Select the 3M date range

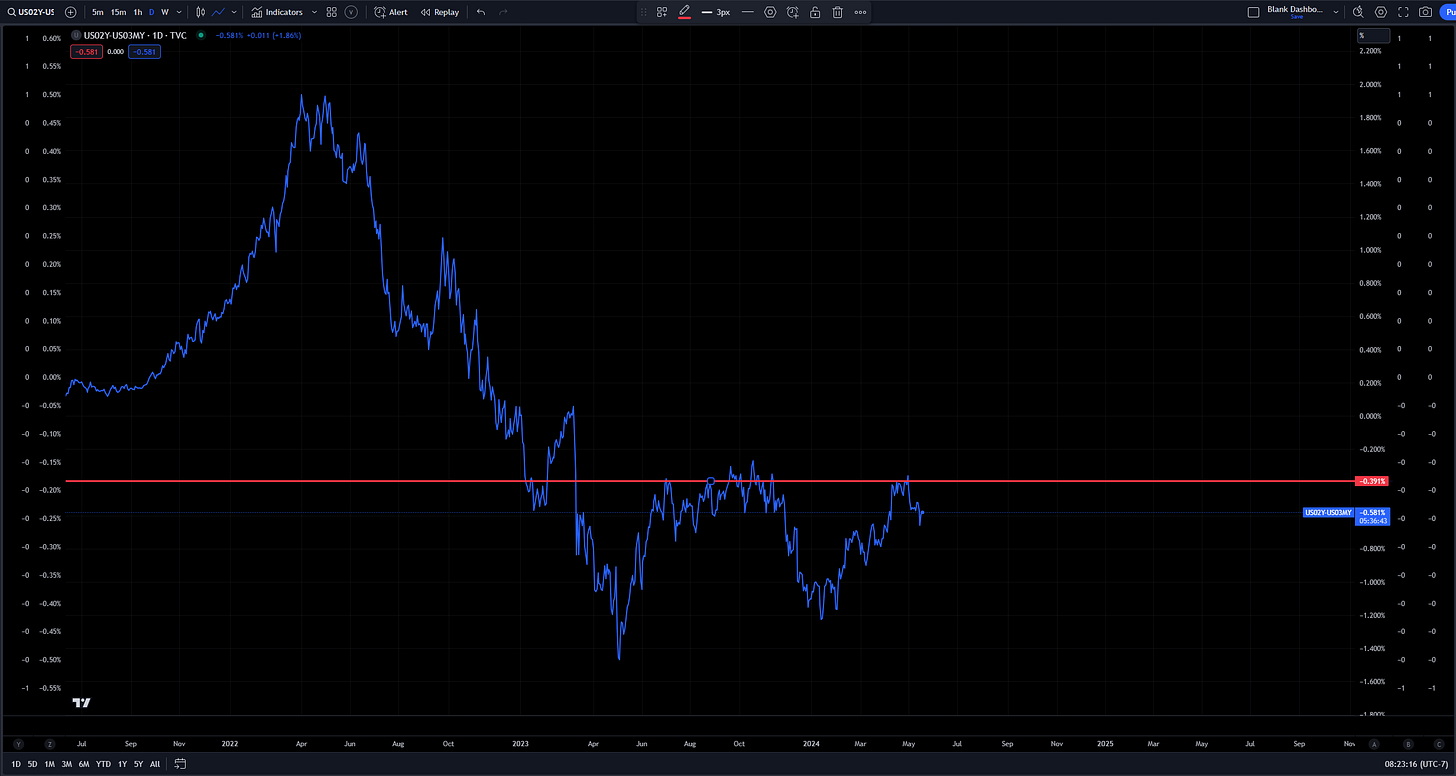pos(66,764)
